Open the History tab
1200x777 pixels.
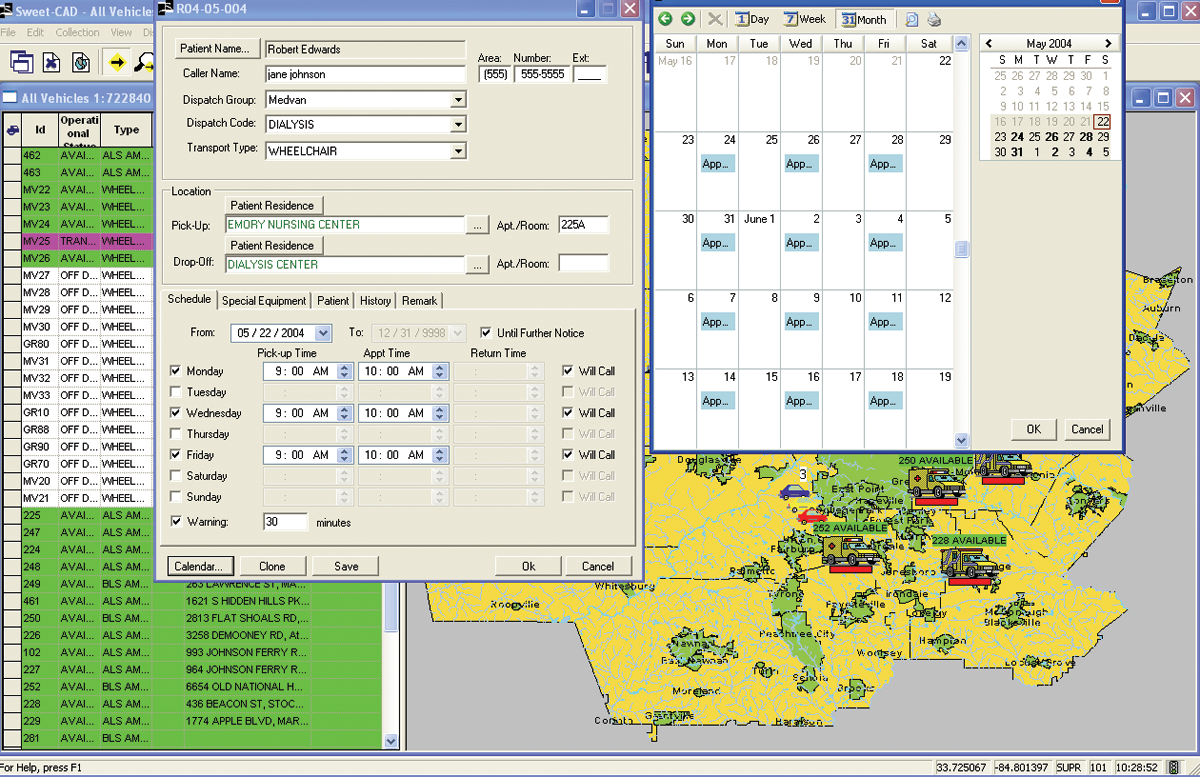point(375,301)
